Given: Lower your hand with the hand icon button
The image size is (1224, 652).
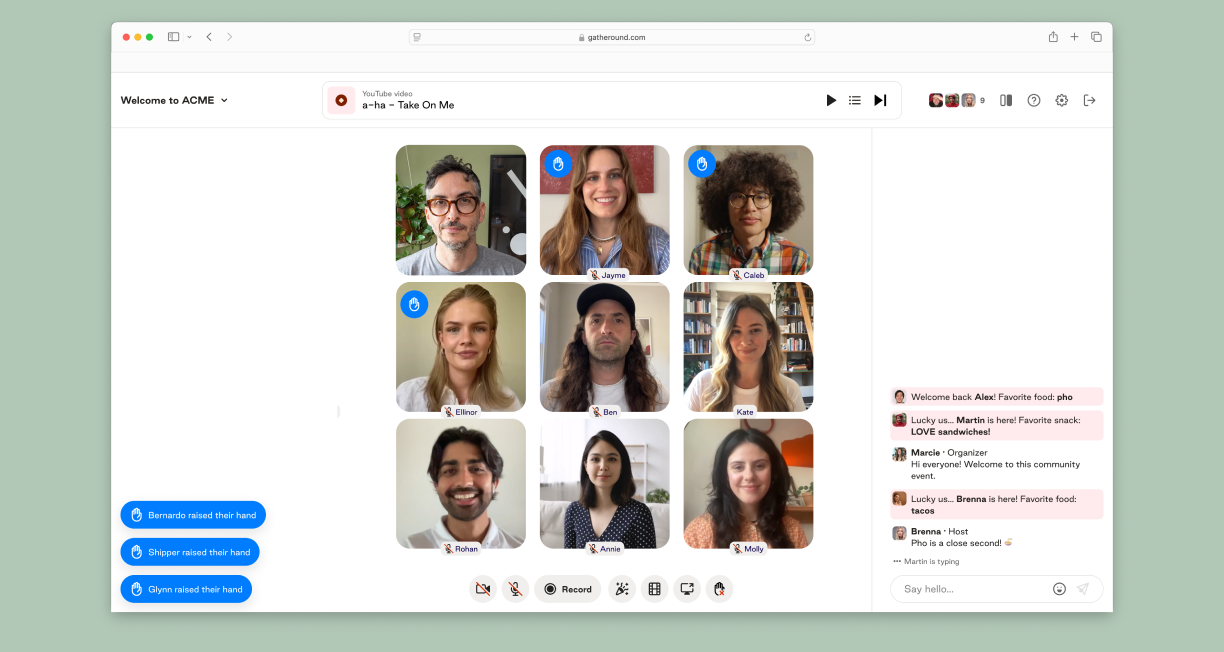Looking at the screenshot, I should click(719, 589).
